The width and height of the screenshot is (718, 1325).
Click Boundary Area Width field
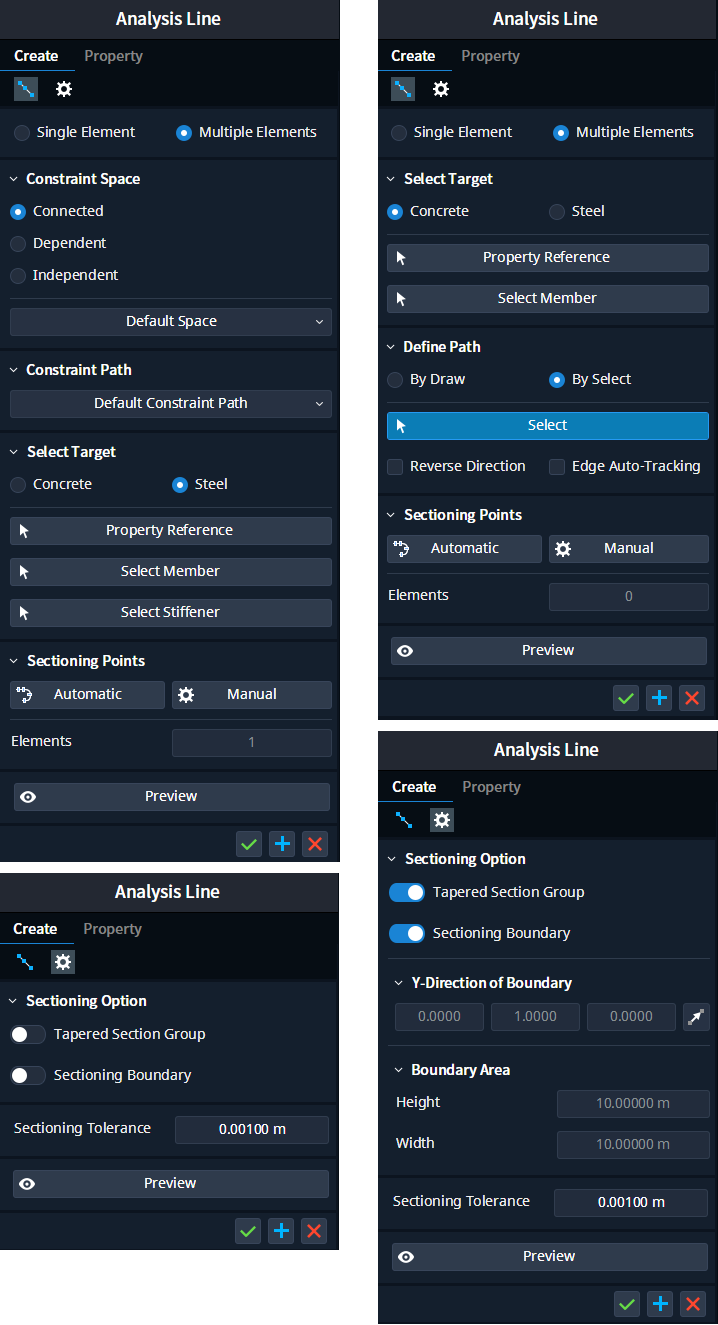click(x=633, y=1145)
